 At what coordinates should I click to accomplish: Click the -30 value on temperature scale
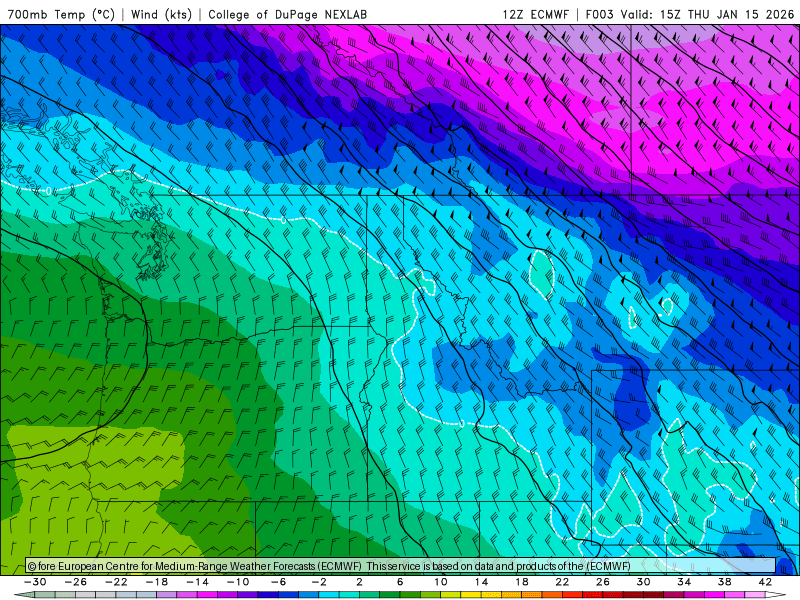[35, 582]
